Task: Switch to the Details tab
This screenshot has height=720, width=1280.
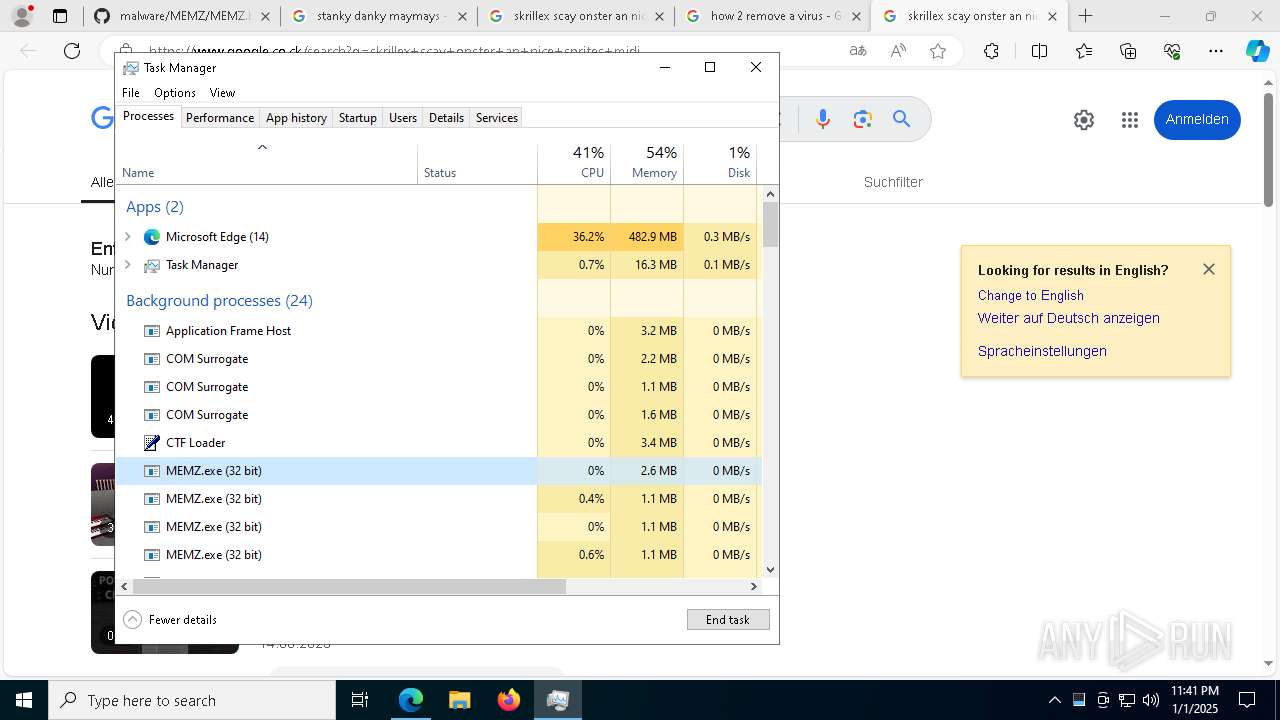Action: 446,118
